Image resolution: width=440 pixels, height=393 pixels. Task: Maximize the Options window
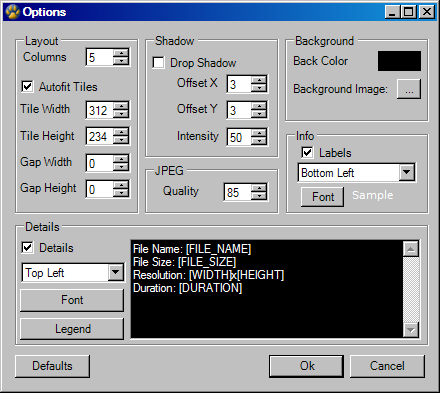(x=409, y=12)
